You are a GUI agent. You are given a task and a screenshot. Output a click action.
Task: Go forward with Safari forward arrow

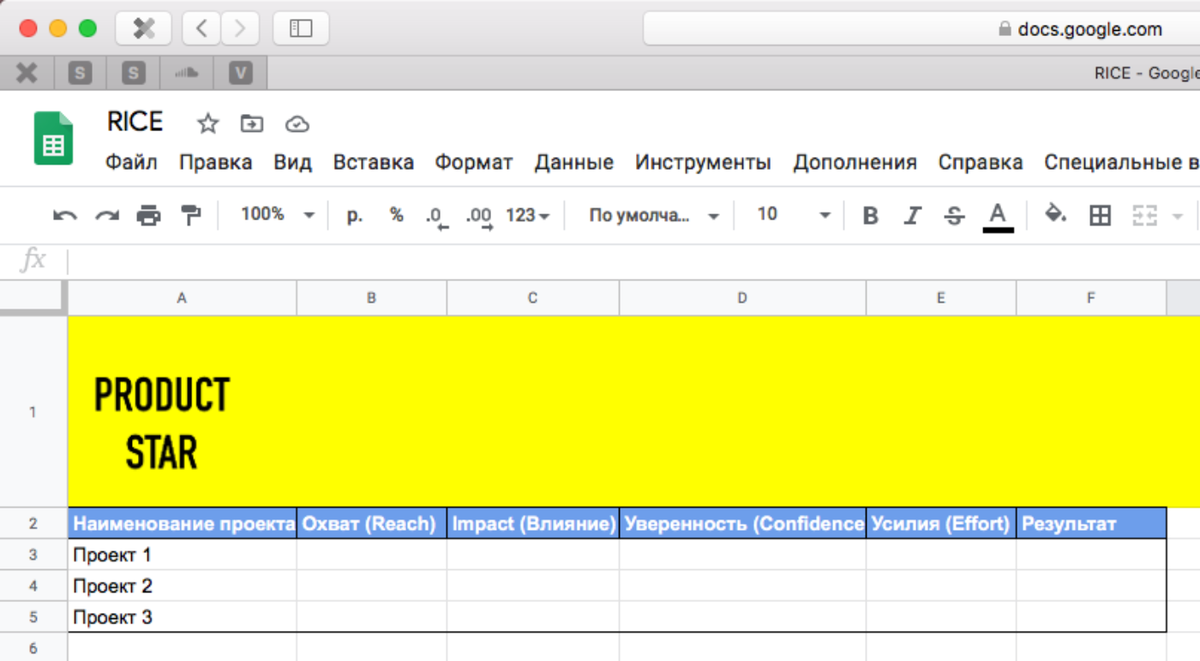[239, 29]
